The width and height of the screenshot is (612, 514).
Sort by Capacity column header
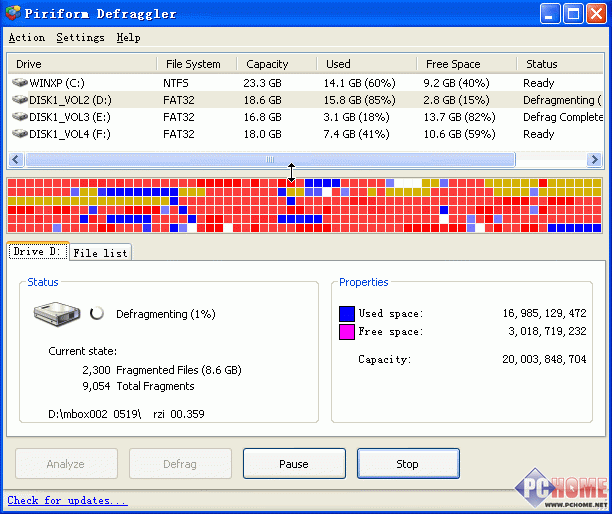[276, 64]
